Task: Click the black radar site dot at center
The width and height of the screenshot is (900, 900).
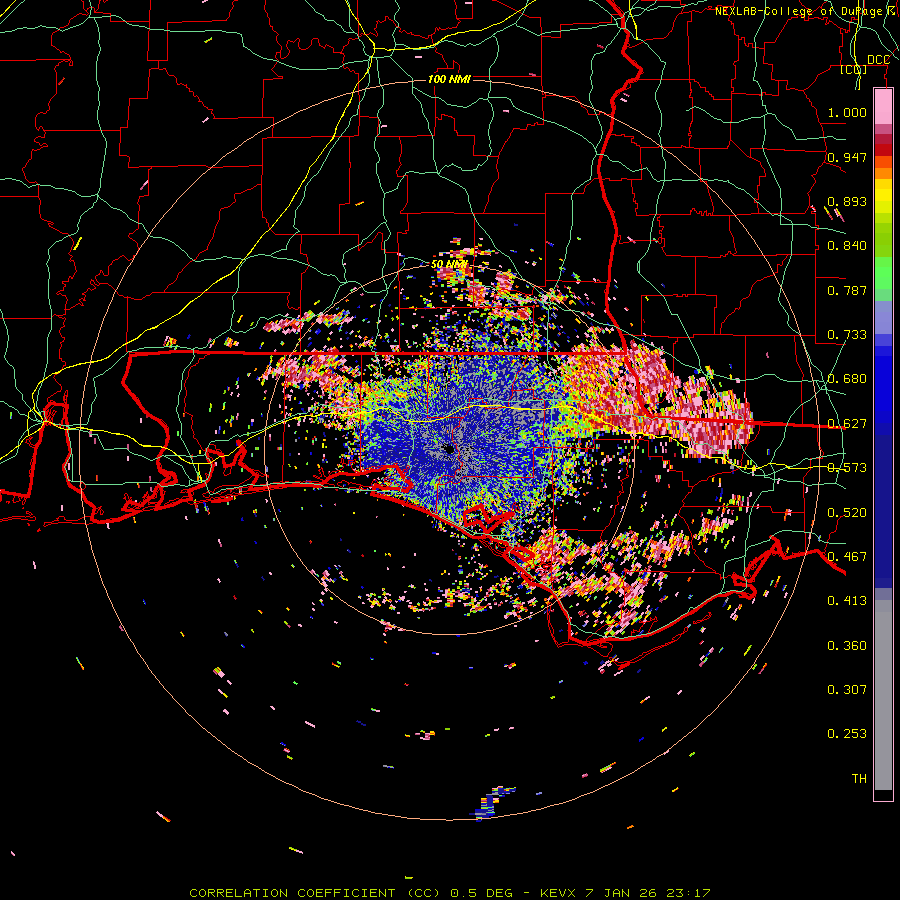Action: 449,450
